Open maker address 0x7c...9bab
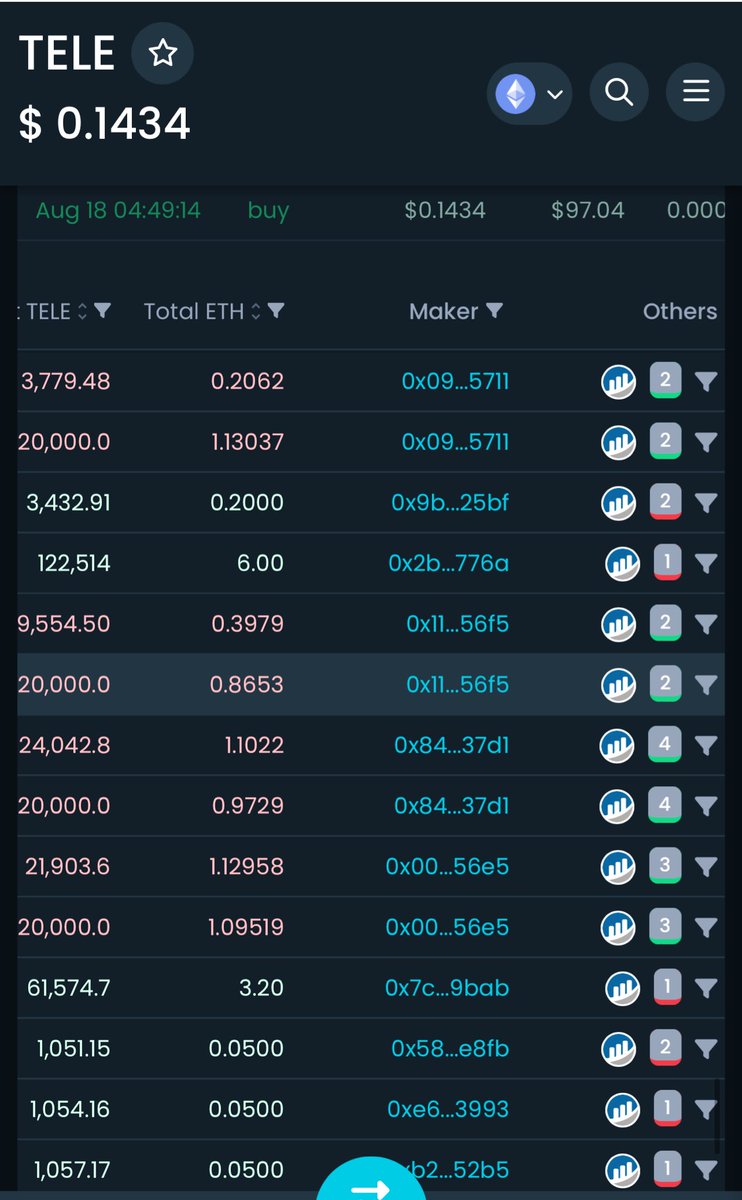Viewport: 742px width, 1200px height. click(x=447, y=988)
